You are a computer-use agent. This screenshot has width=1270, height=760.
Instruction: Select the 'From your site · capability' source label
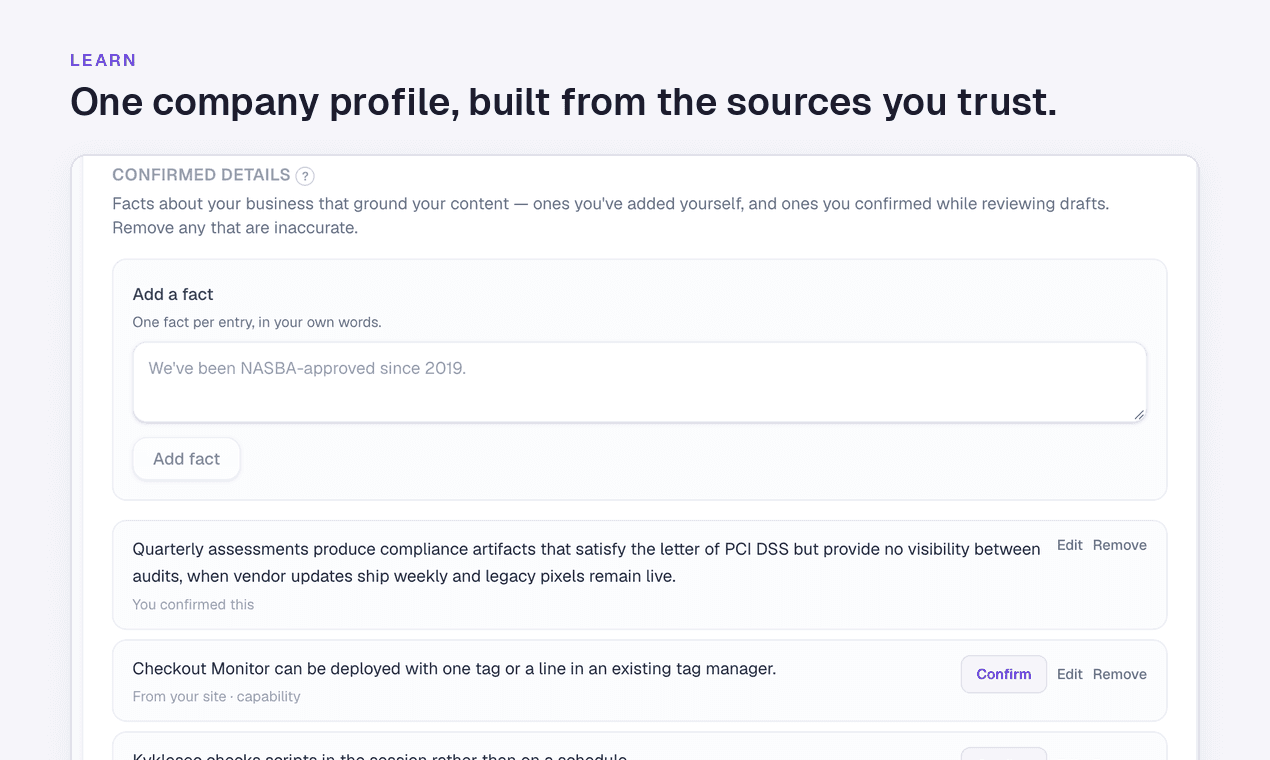216,696
